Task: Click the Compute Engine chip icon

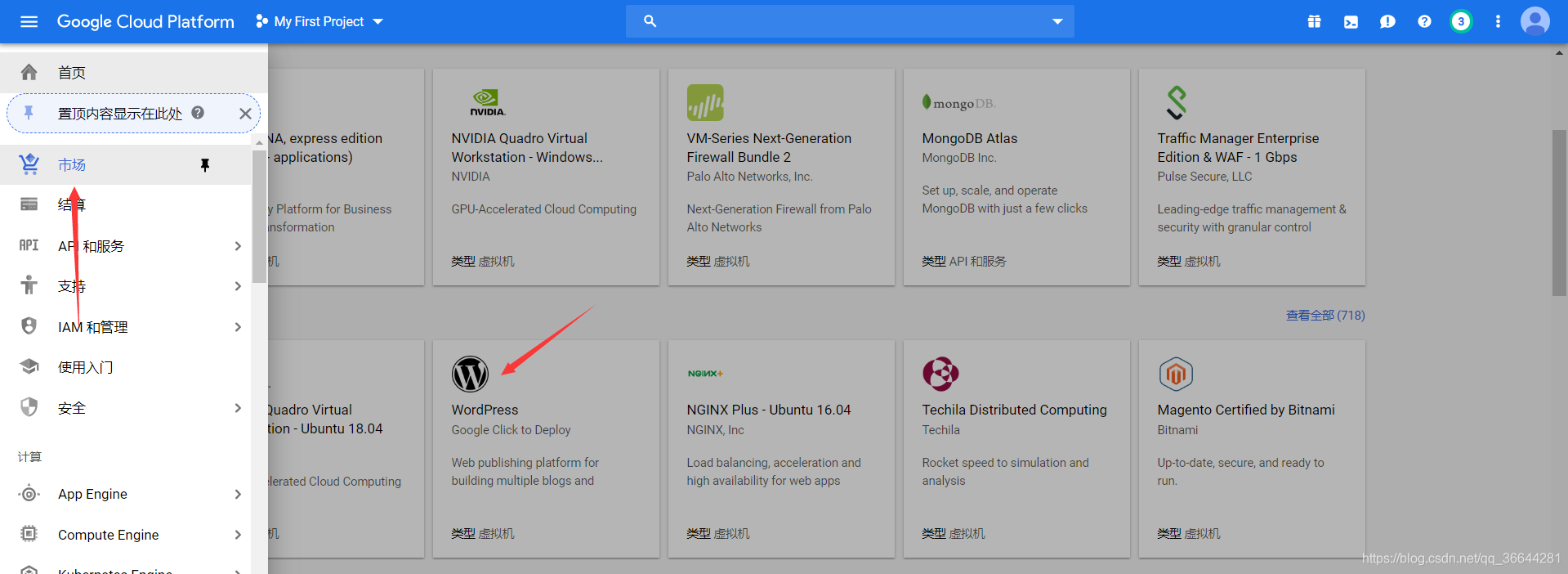Action: 29,534
